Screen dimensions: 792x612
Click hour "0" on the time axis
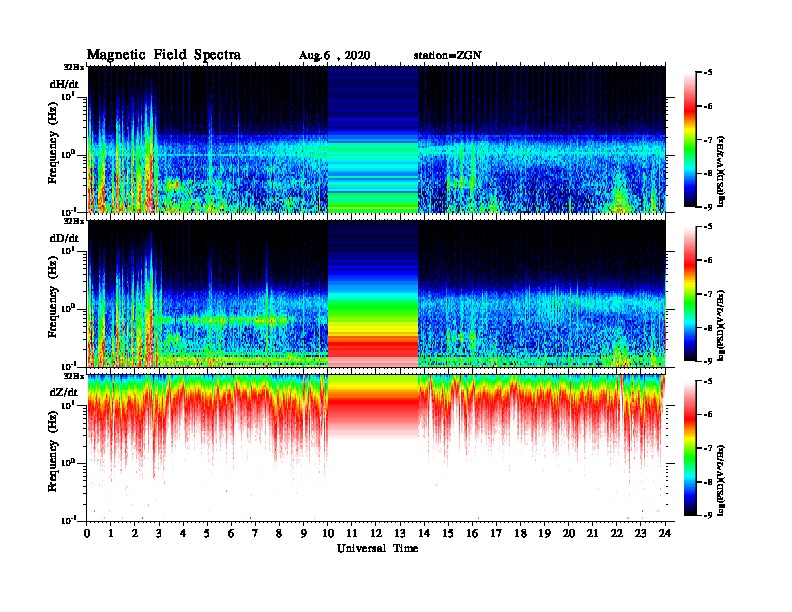(87, 534)
